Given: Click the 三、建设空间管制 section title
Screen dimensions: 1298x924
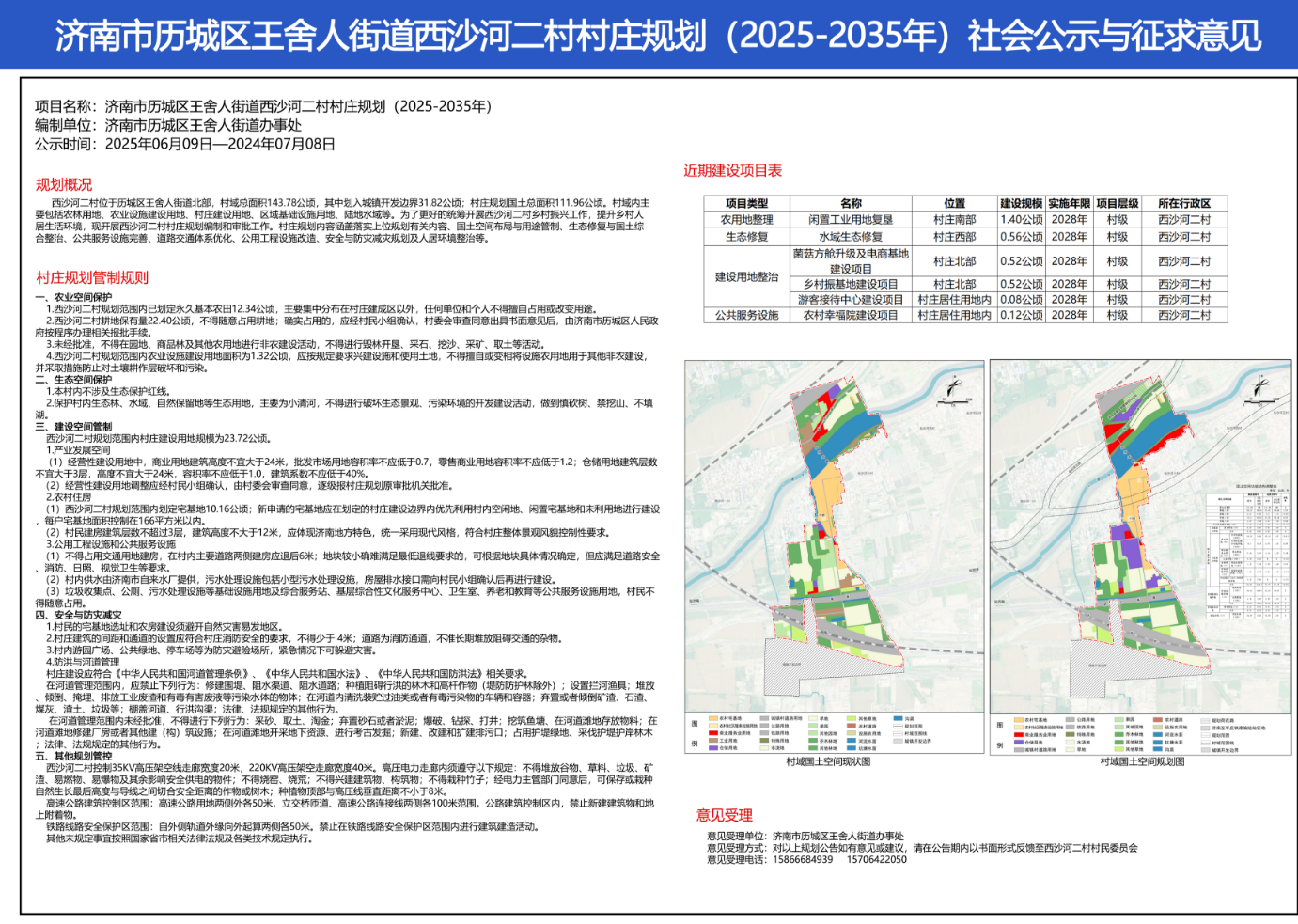Looking at the screenshot, I should point(73,427).
